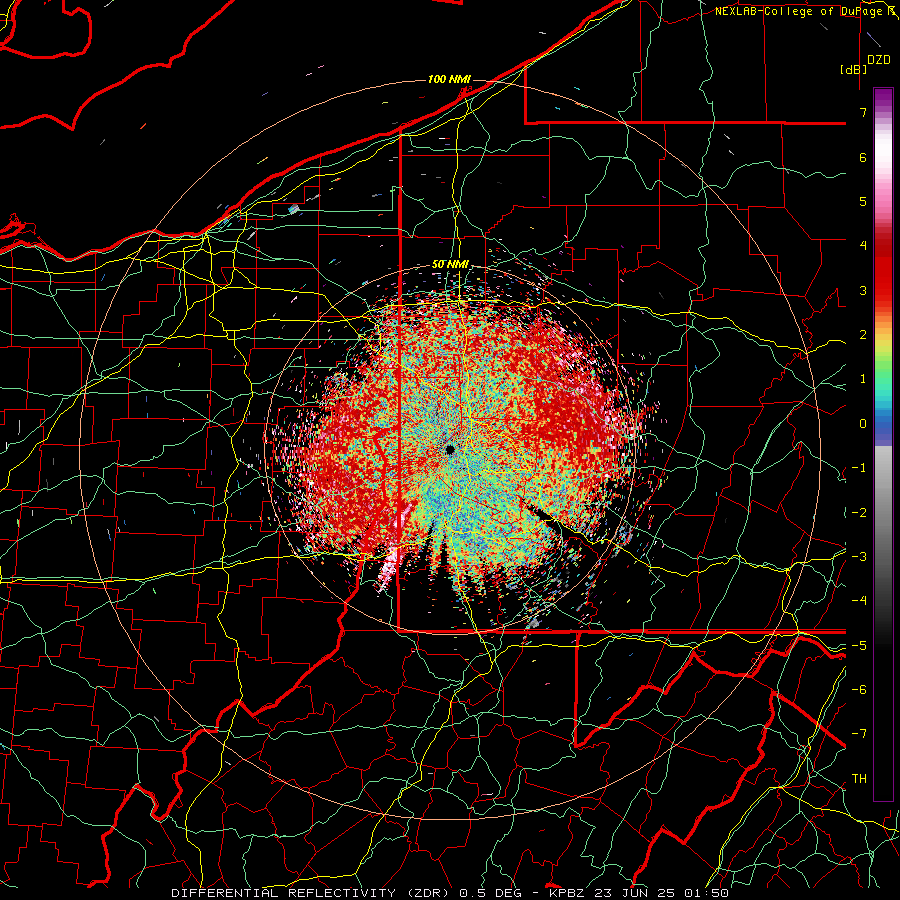Click the 0 dB value on color scale
This screenshot has width=900, height=900.
[x=863, y=424]
